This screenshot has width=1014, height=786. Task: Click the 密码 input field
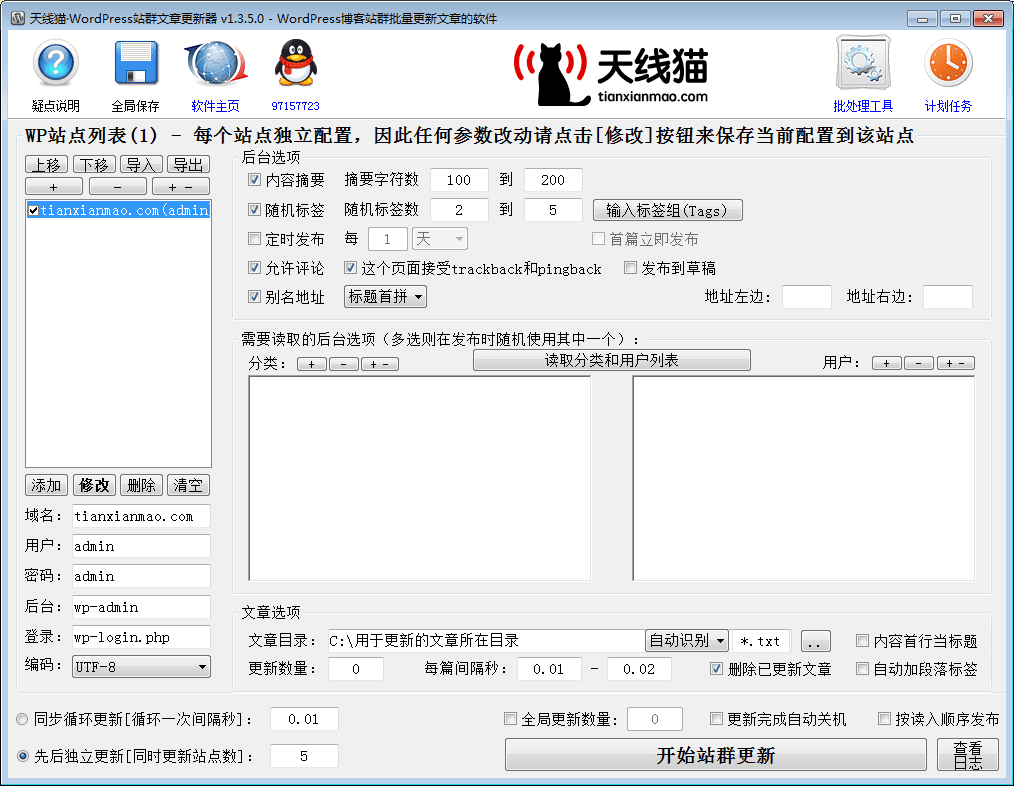pos(141,576)
